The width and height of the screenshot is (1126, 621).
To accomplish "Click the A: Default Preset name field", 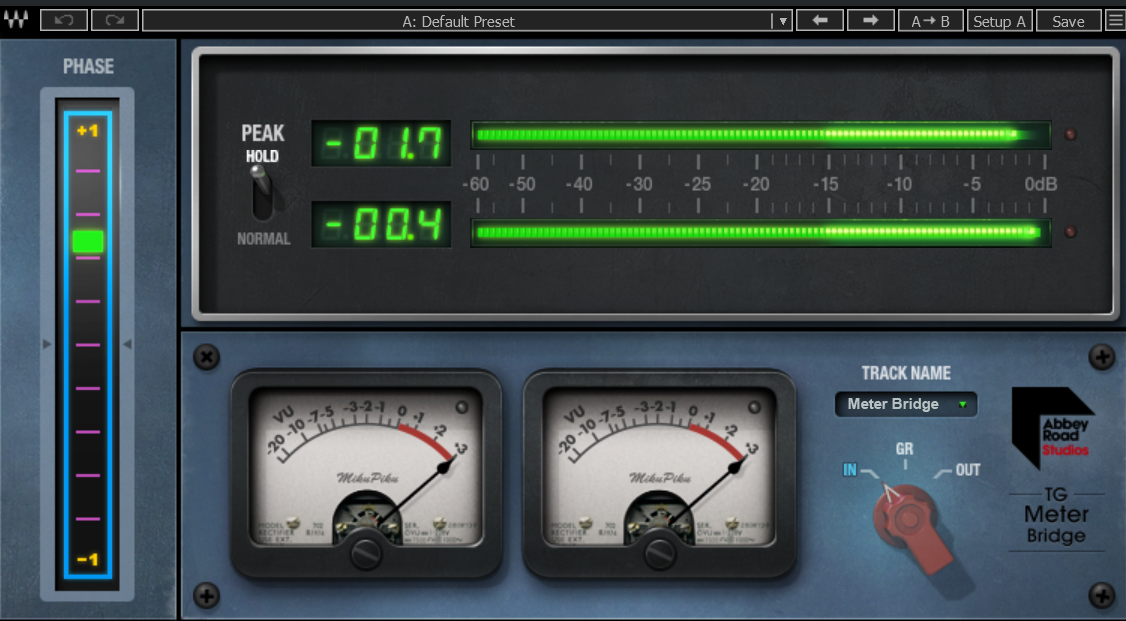I will [x=458, y=21].
